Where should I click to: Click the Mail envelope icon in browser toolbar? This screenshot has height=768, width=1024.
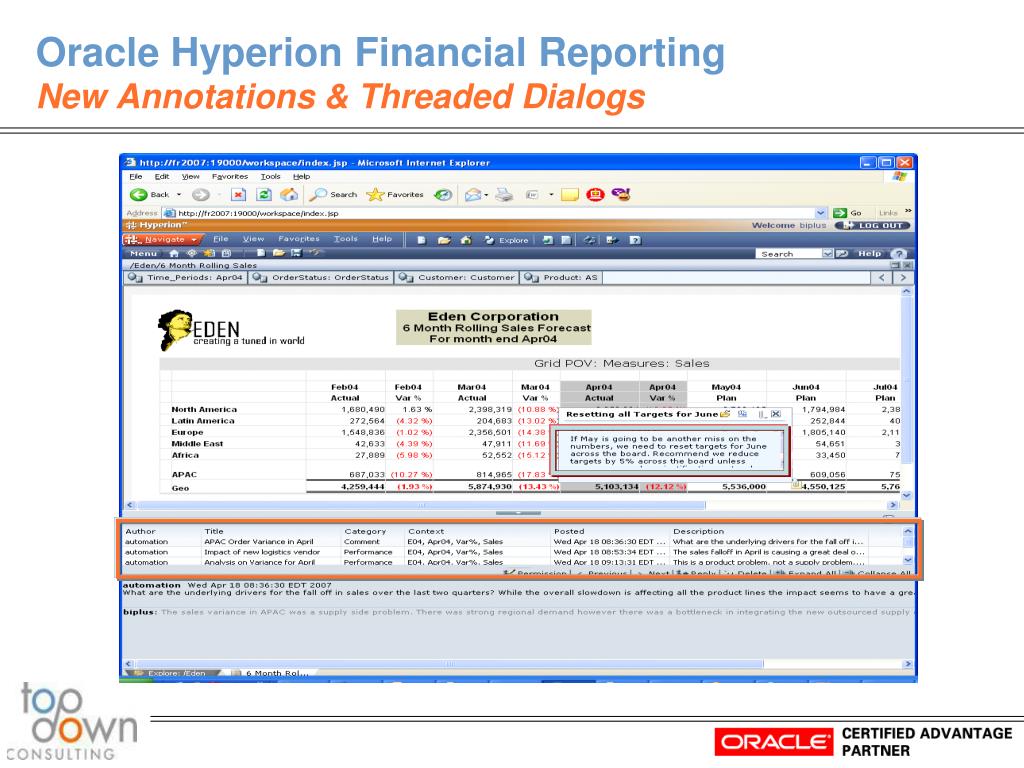(x=473, y=195)
